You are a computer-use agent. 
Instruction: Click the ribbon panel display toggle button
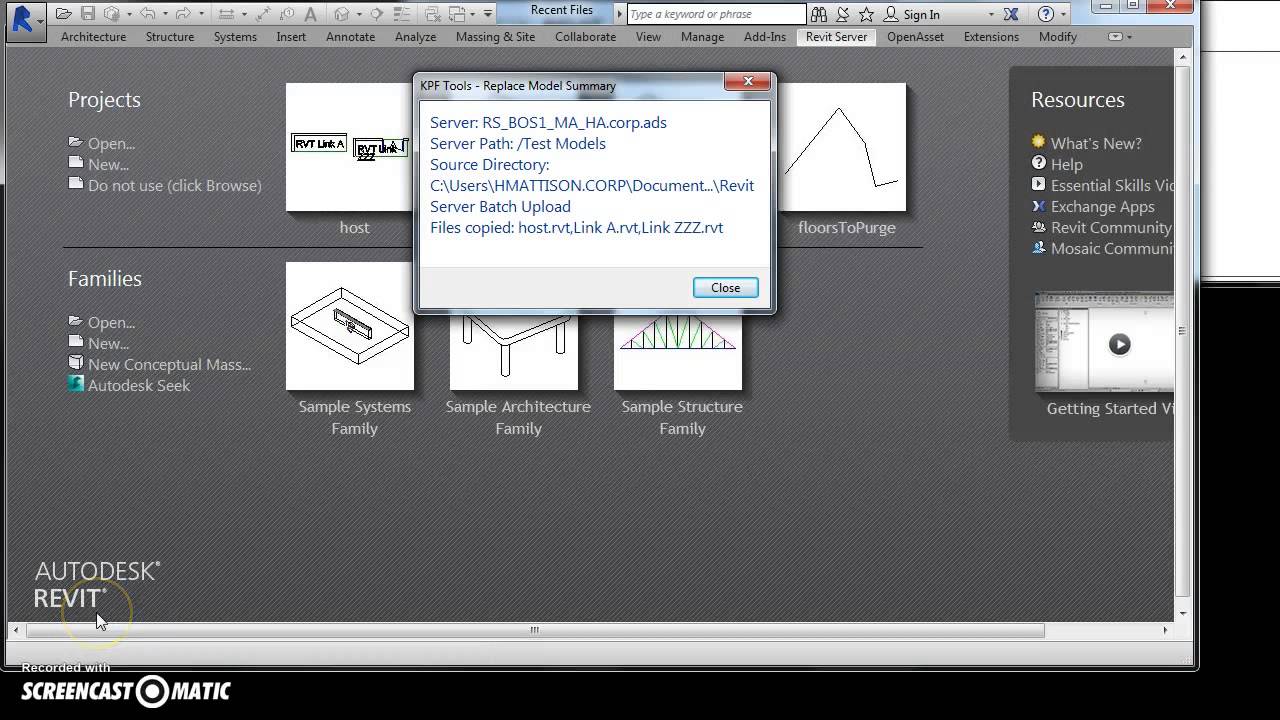1115,37
